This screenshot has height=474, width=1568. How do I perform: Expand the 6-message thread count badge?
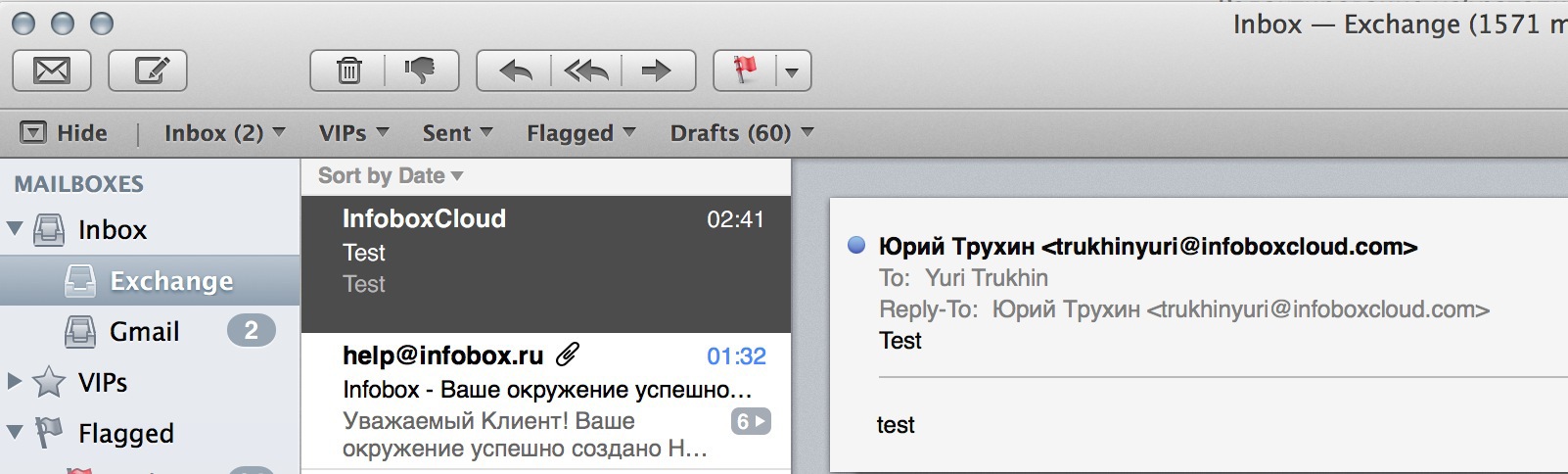[751, 421]
